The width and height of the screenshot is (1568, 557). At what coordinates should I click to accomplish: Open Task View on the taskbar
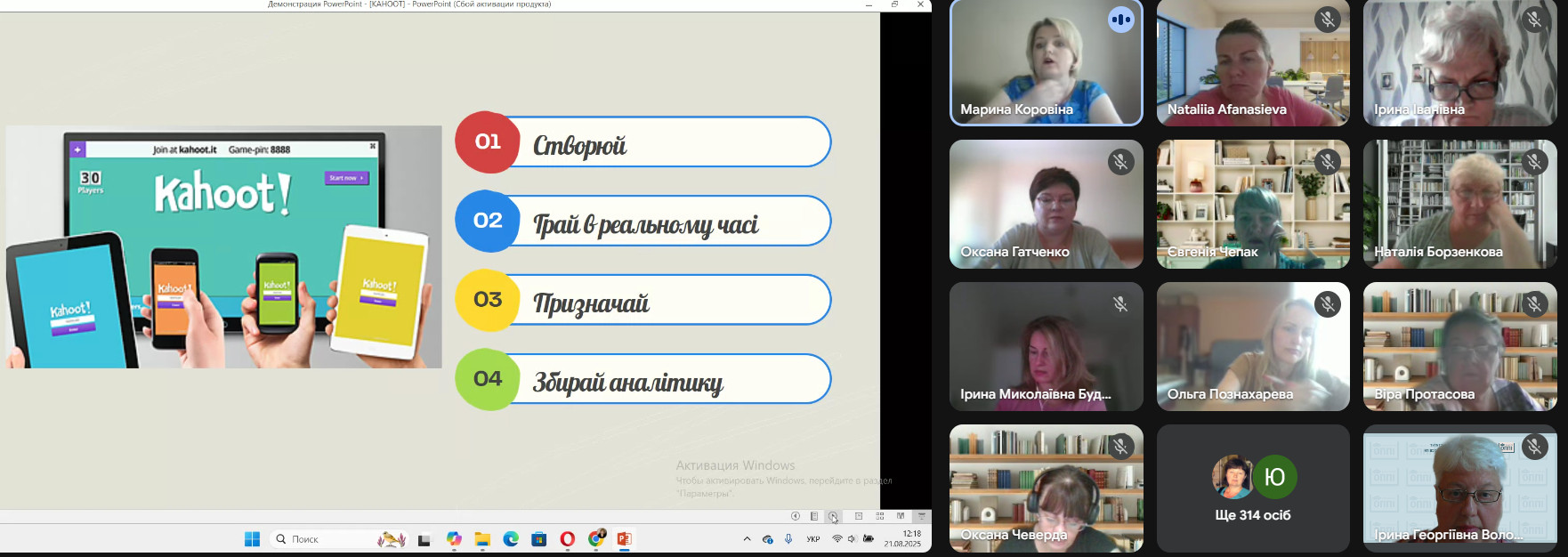coord(424,539)
